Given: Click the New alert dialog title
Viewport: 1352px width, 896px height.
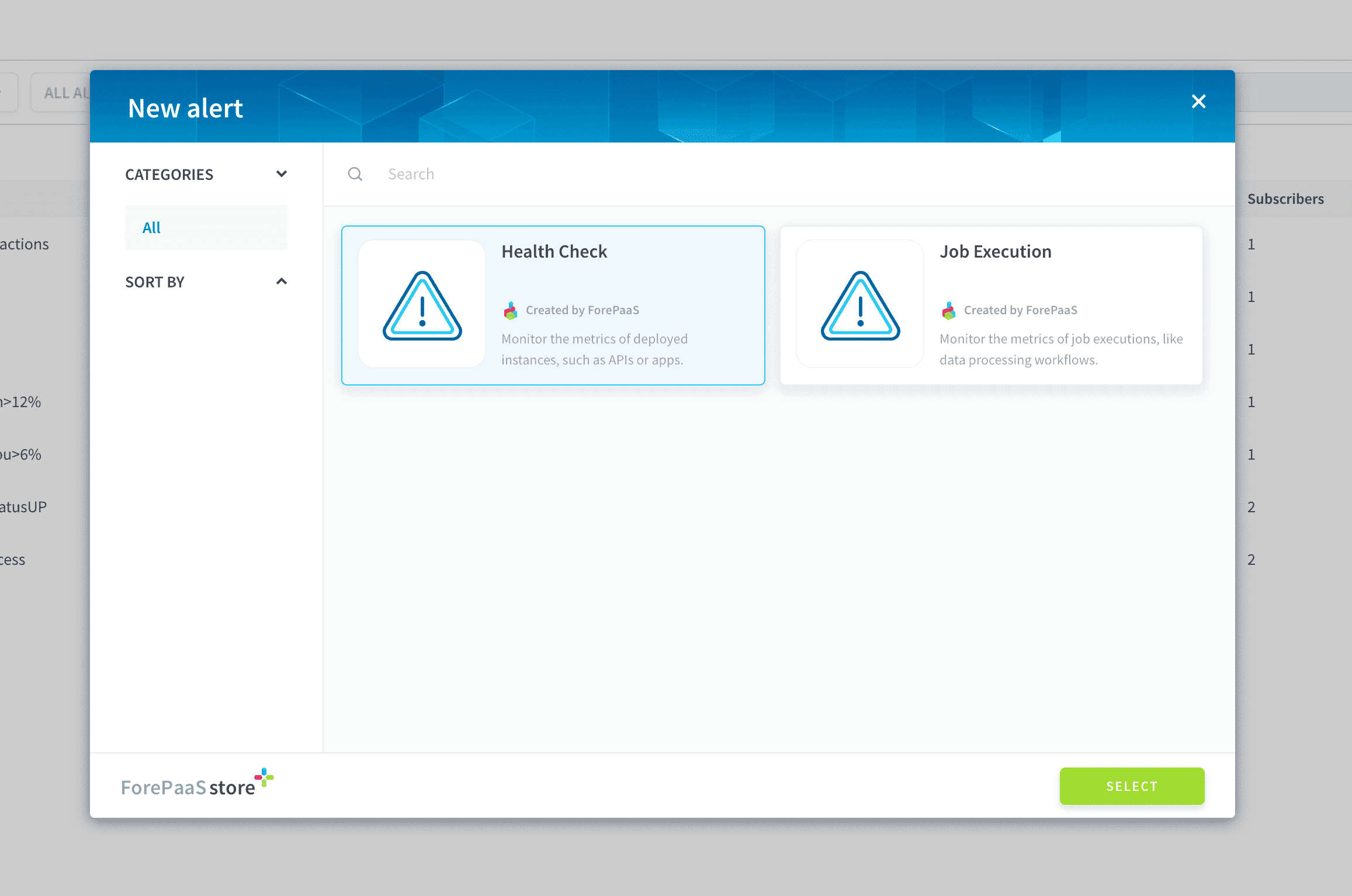Looking at the screenshot, I should (x=185, y=109).
